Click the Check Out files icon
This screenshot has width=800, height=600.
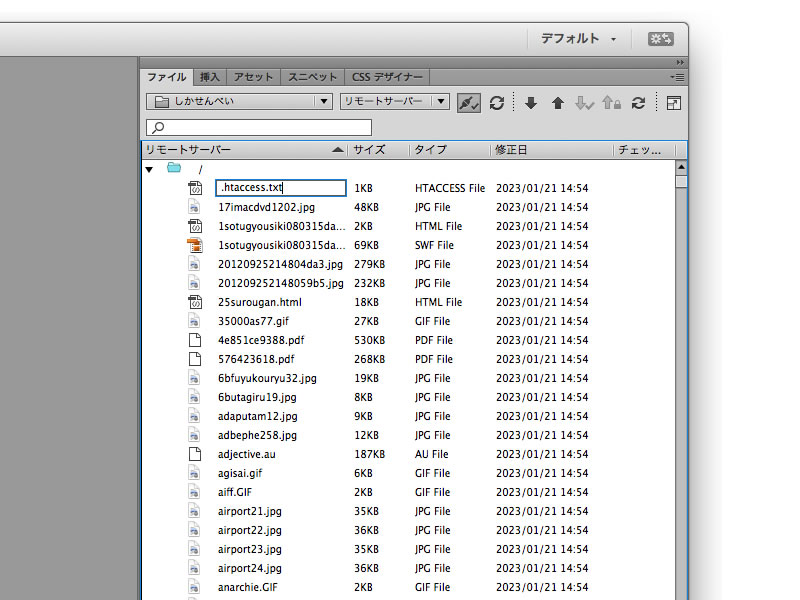(584, 103)
